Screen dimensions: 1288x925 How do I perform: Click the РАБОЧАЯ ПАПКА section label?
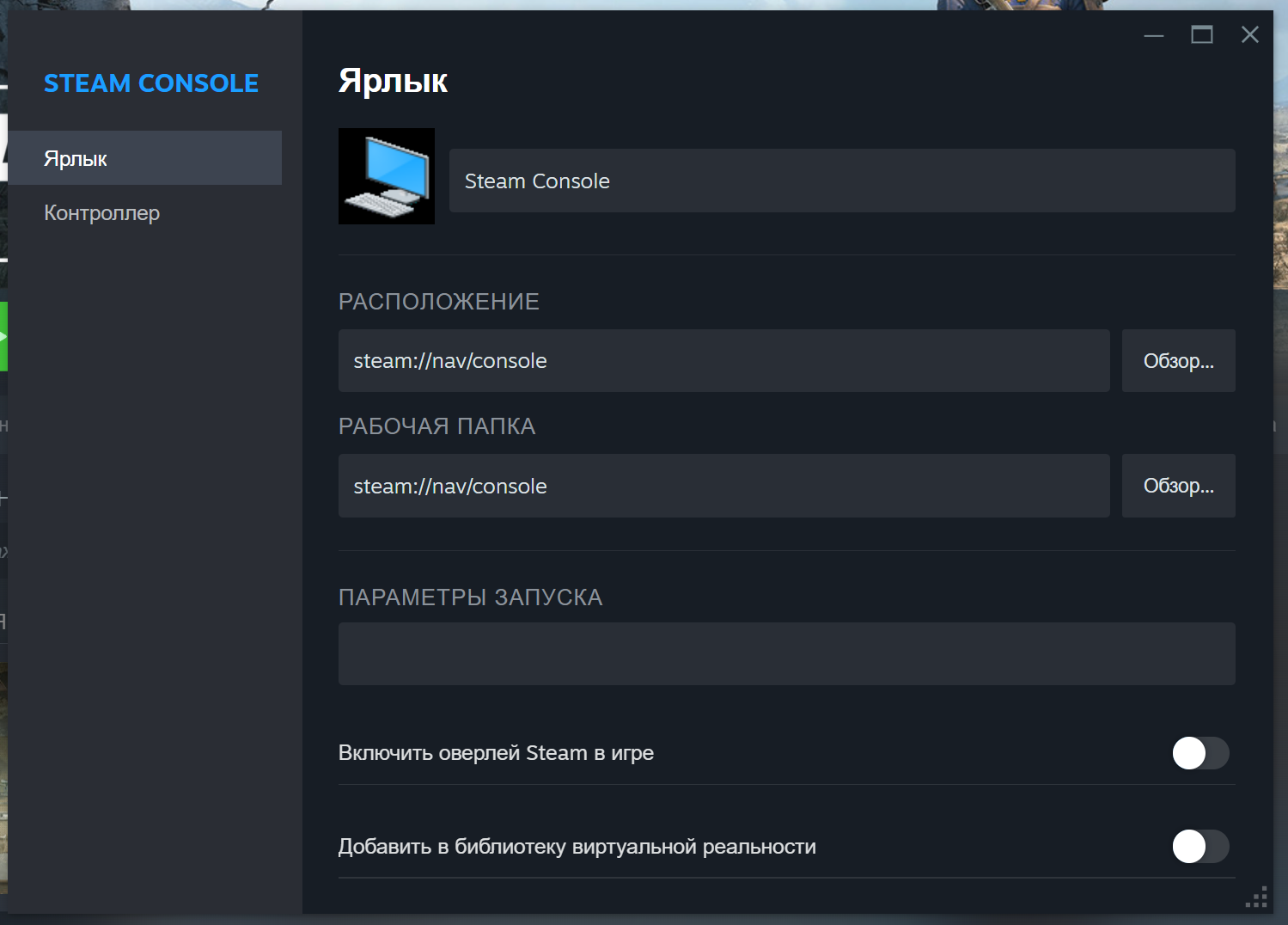[x=436, y=426]
